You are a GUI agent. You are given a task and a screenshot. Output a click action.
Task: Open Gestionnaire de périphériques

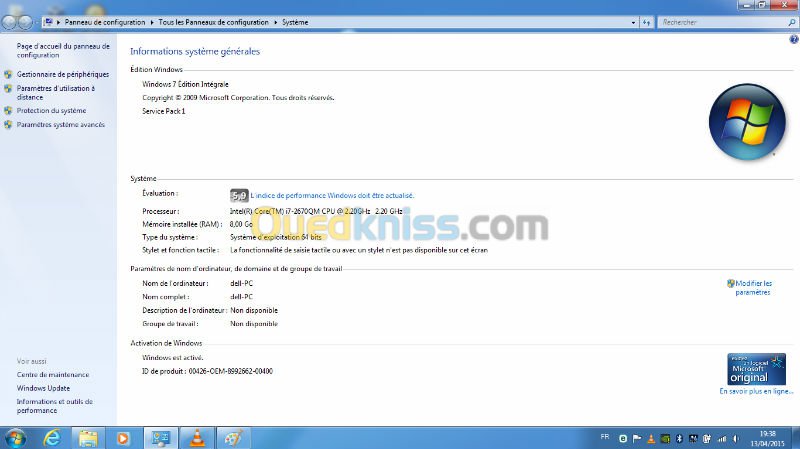(63, 74)
